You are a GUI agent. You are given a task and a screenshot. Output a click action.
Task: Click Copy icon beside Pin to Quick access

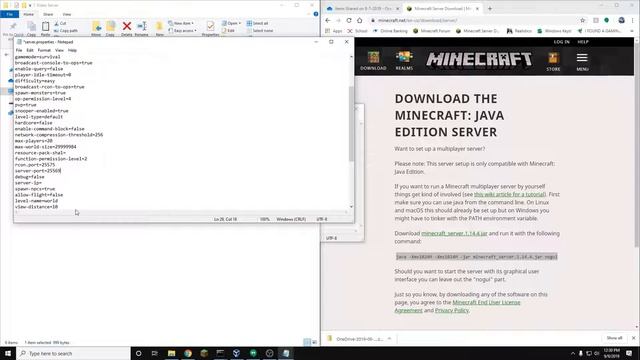pyautogui.click(x=31, y=27)
